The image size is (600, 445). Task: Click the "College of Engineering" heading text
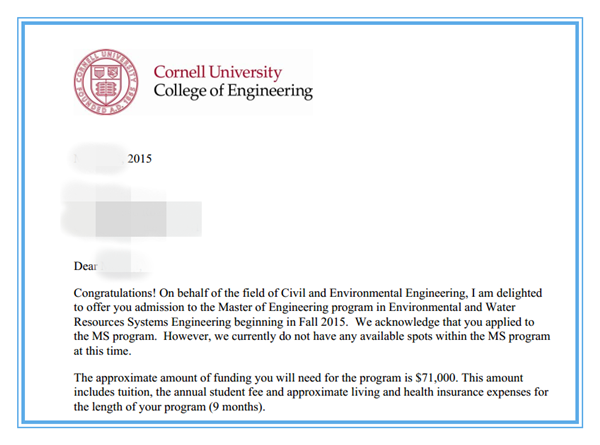[x=232, y=92]
